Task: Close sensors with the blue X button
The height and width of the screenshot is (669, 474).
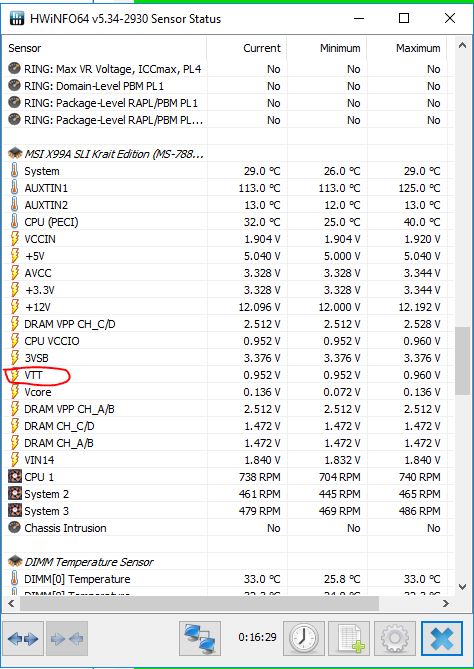Action: (x=442, y=638)
